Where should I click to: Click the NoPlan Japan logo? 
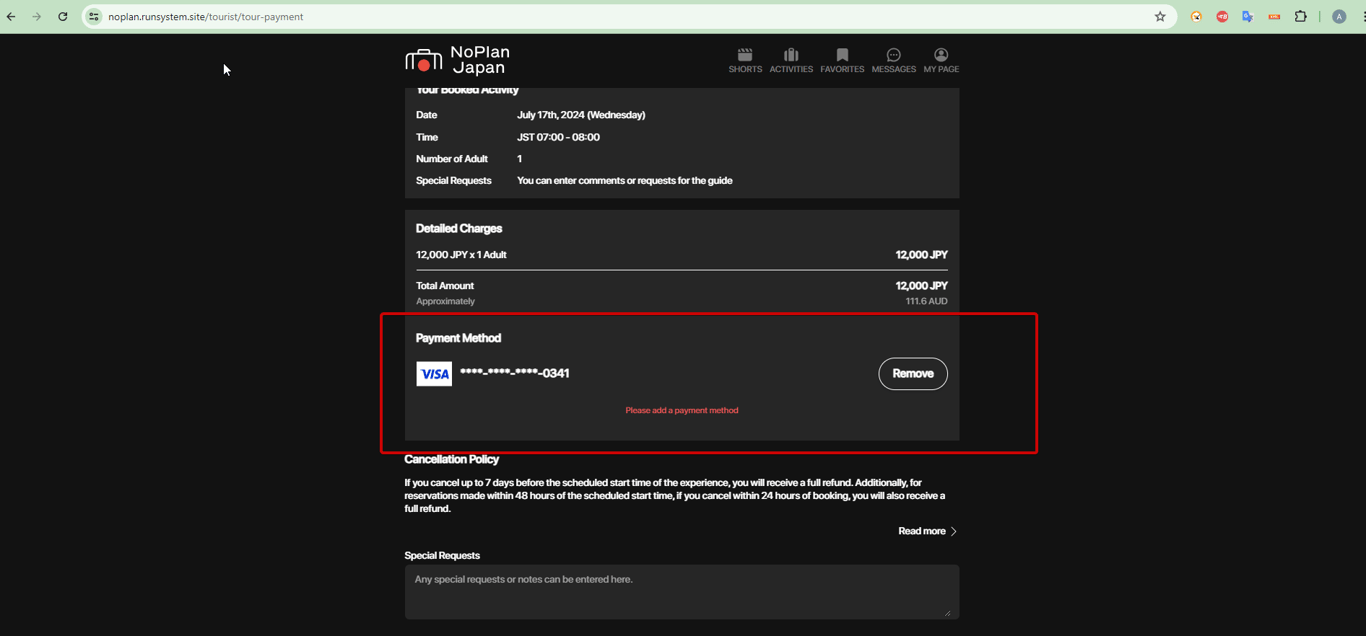tap(458, 60)
